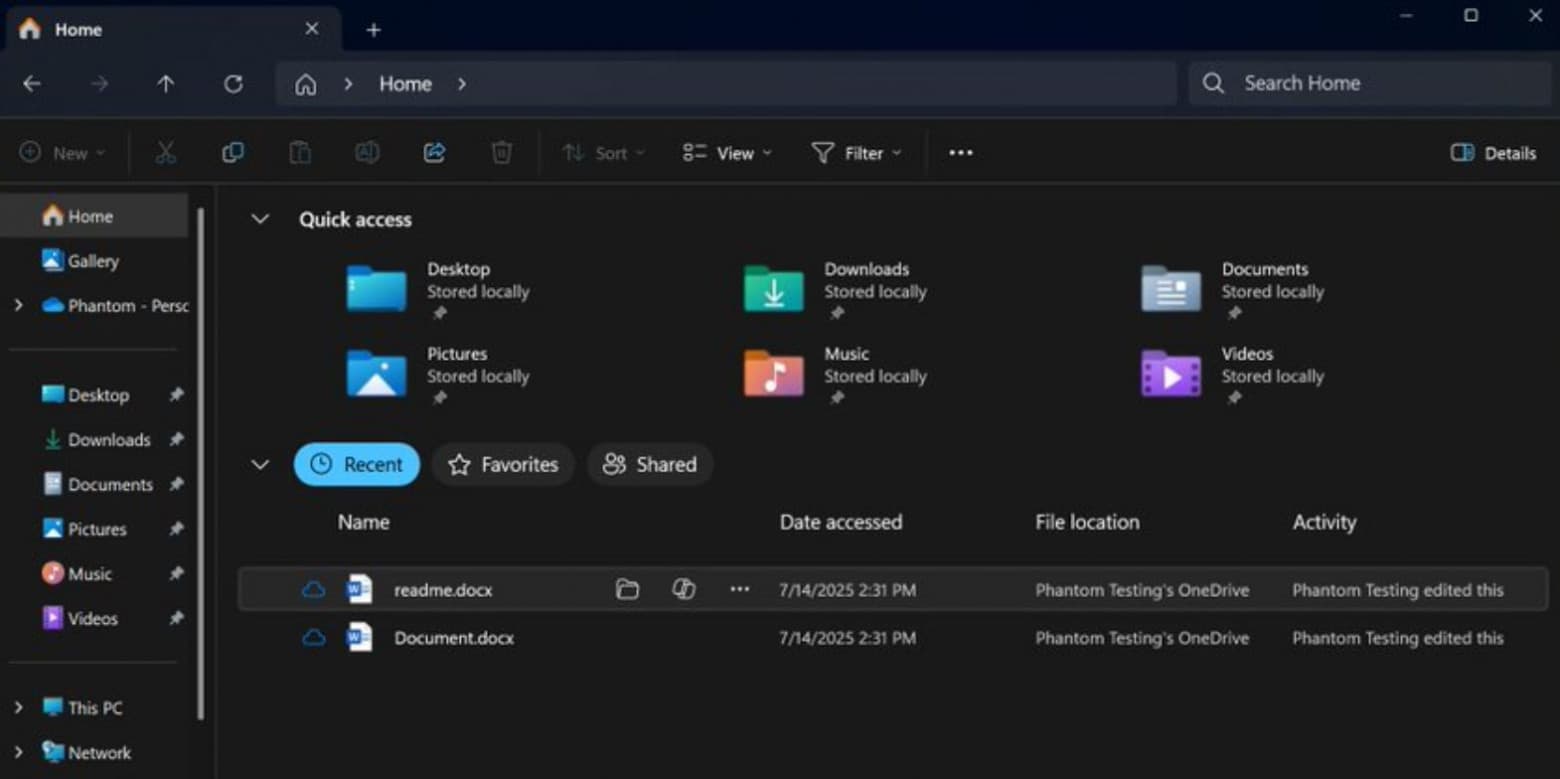
Task: Click the navigation pane scrollbar
Action: pos(200,463)
